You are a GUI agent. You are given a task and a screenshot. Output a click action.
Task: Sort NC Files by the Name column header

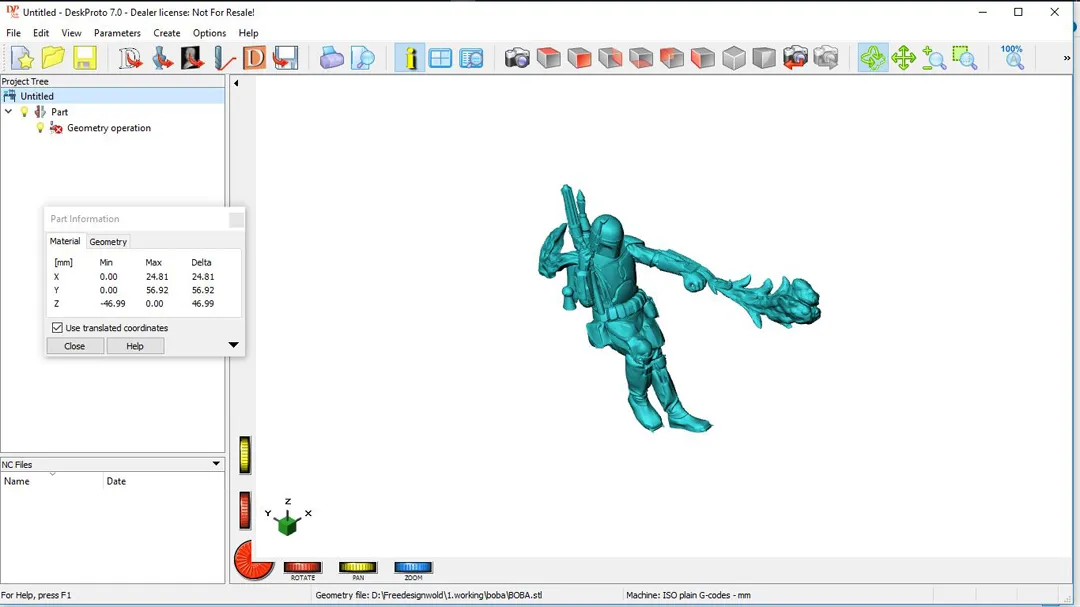(x=52, y=481)
